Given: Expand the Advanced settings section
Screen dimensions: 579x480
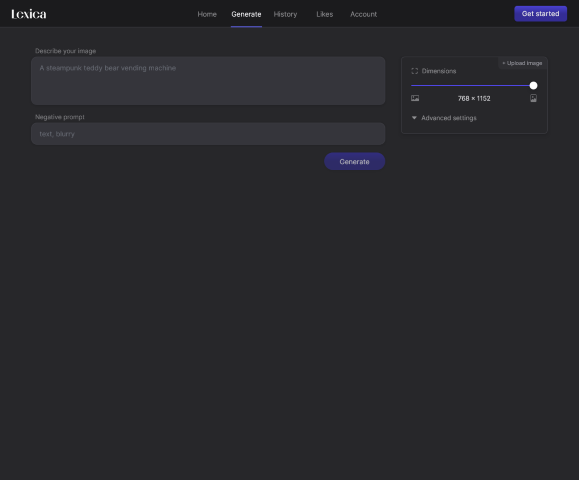Looking at the screenshot, I should (444, 118).
